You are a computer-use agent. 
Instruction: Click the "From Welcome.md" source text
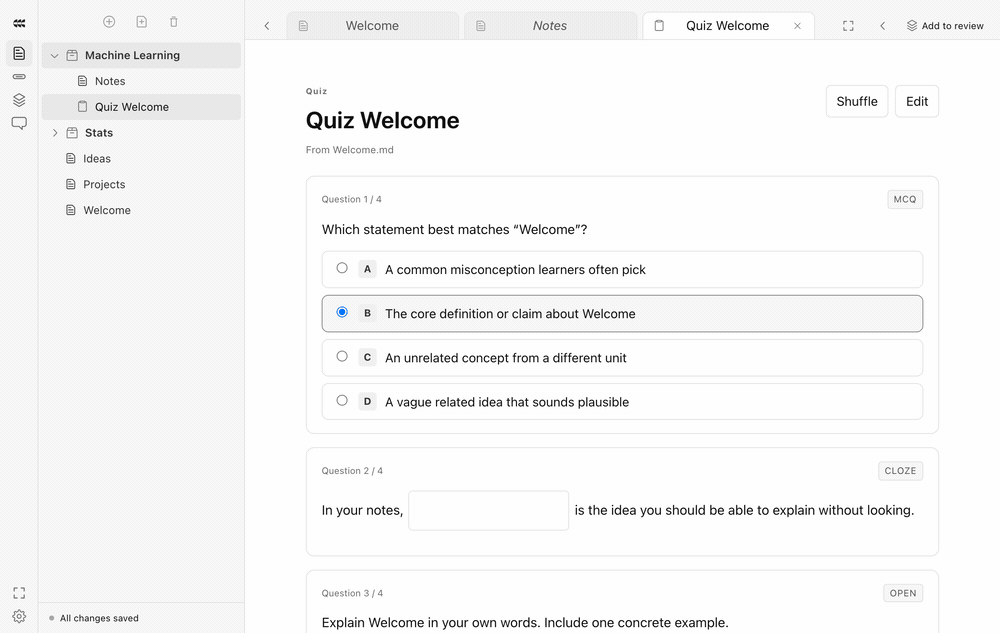(349, 150)
